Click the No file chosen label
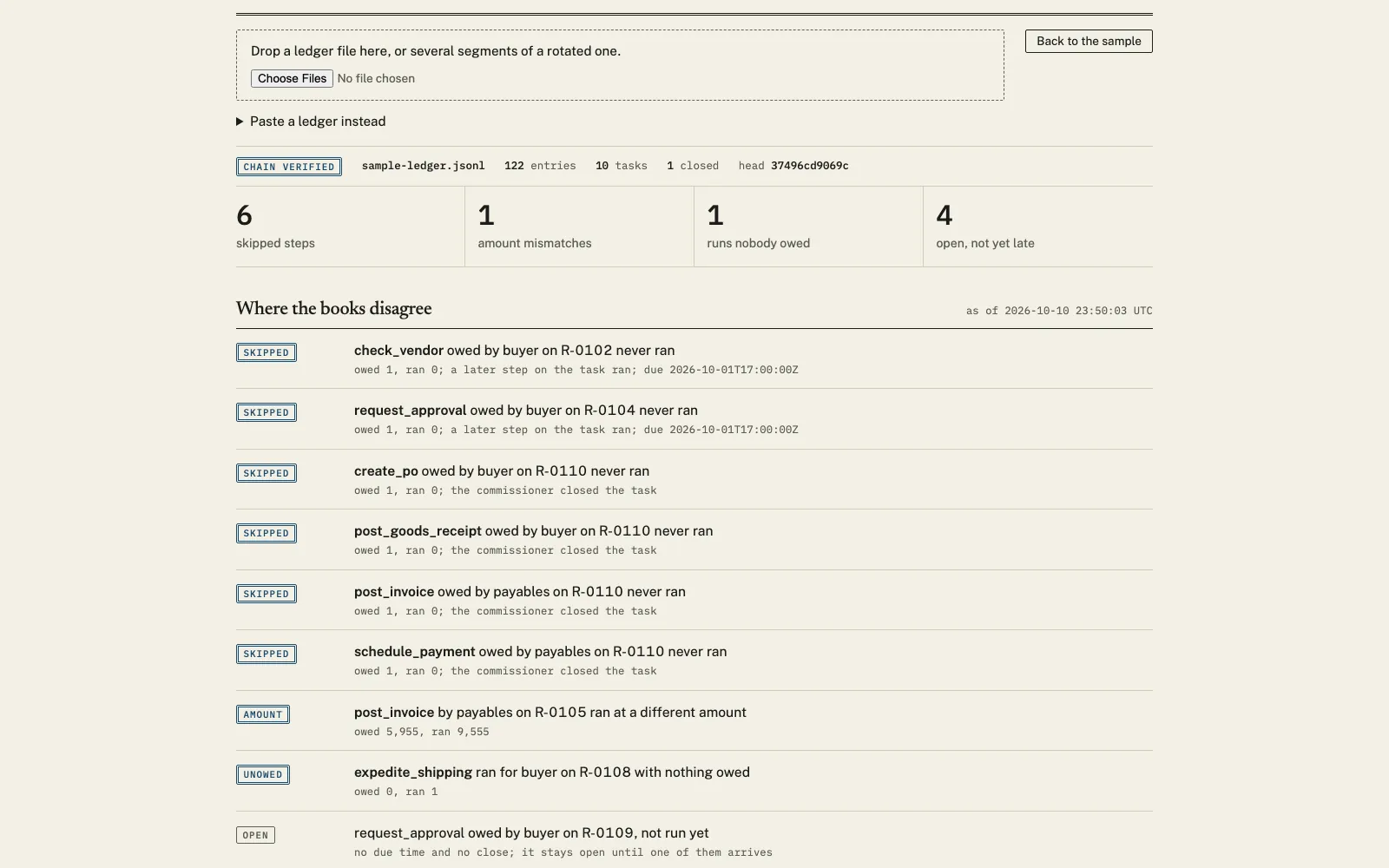The width and height of the screenshot is (1389, 868). pyautogui.click(x=376, y=78)
